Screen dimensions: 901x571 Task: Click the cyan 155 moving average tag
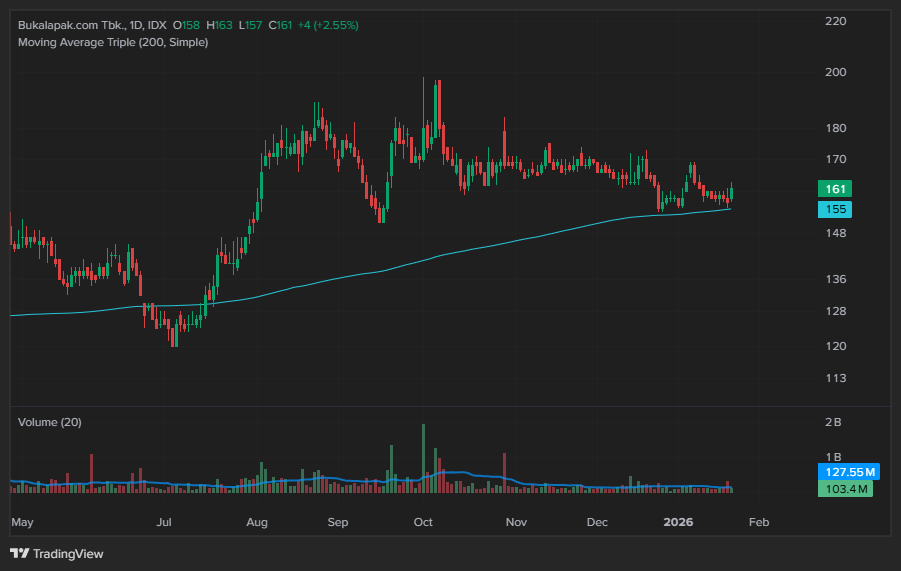(x=834, y=209)
